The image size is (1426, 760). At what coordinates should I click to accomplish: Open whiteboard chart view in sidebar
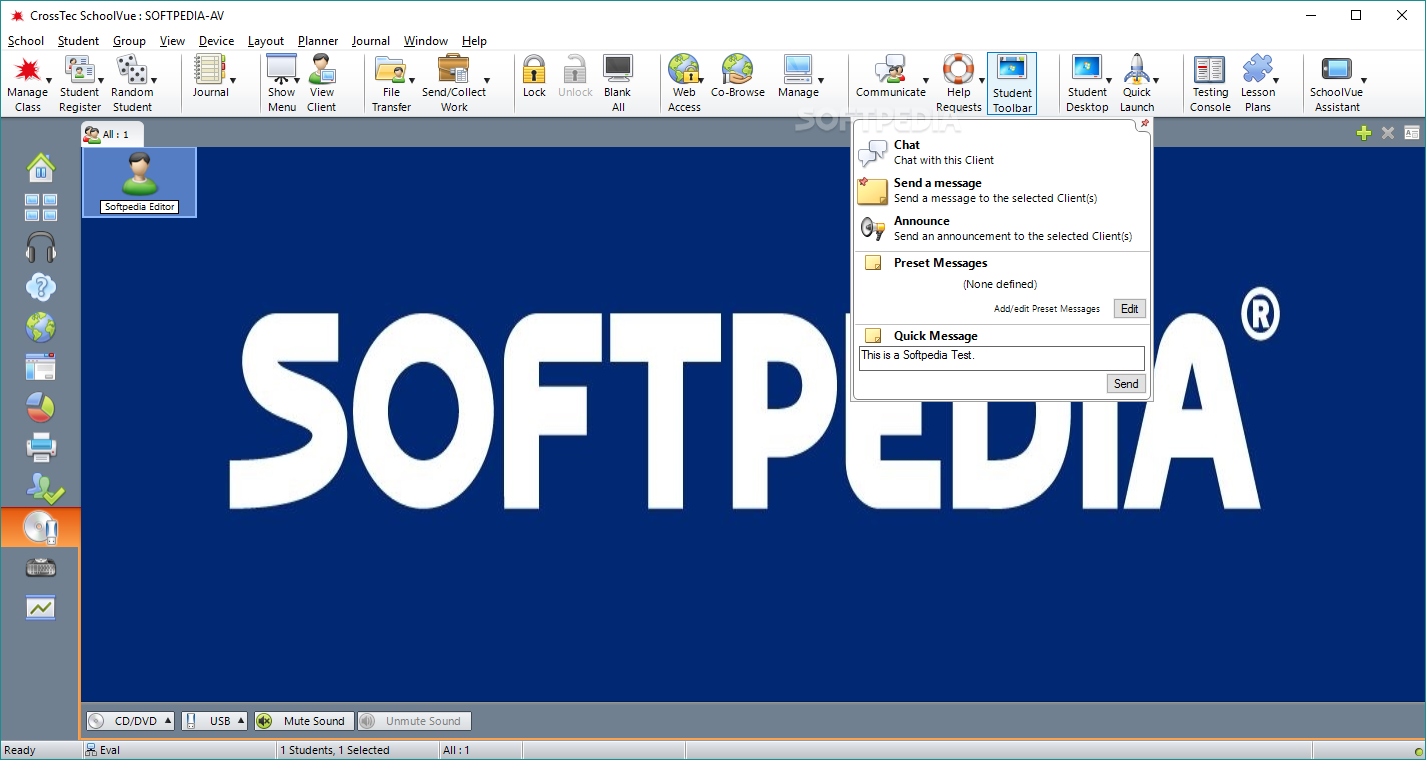point(41,607)
